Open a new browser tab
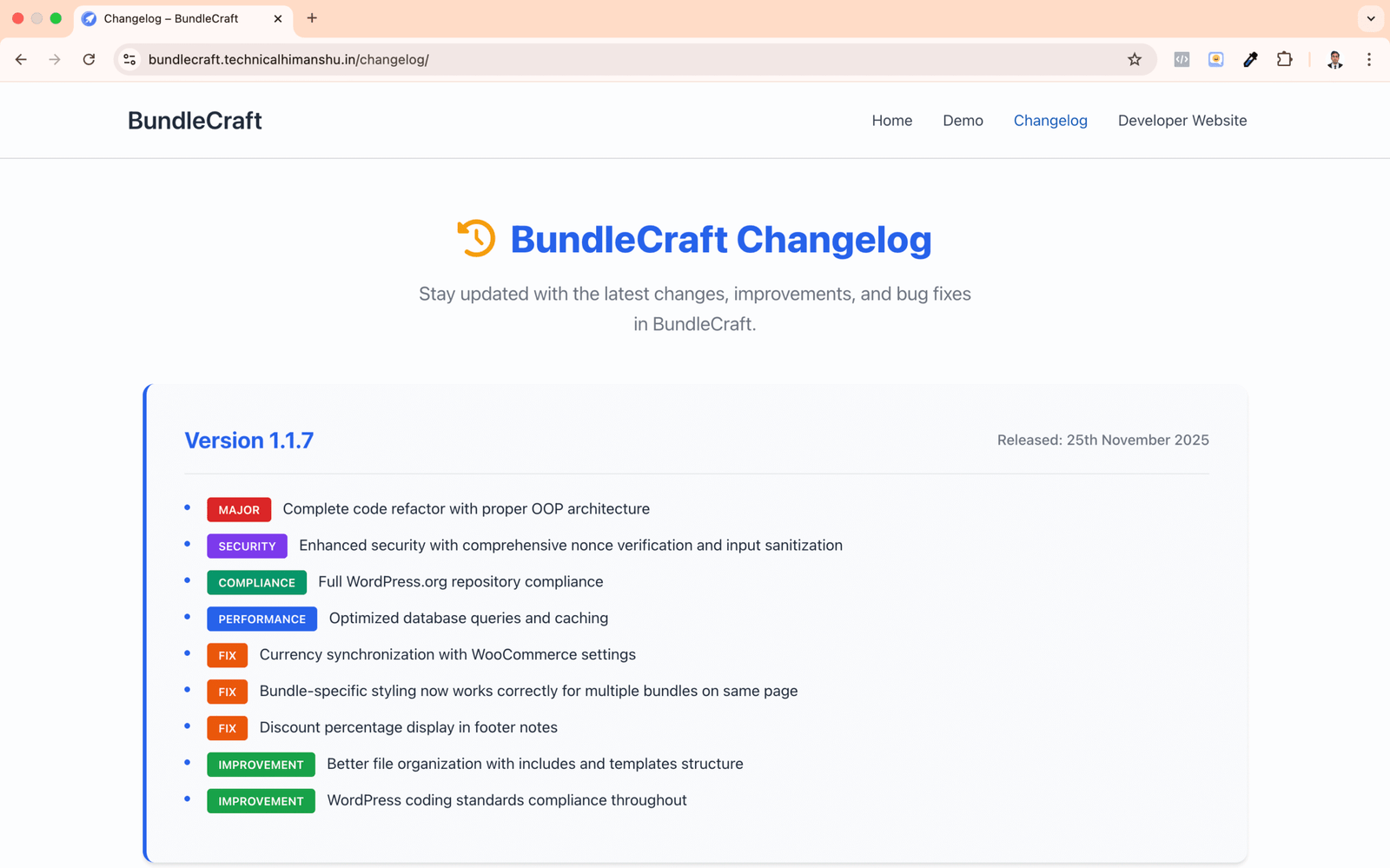1390x868 pixels. click(x=312, y=18)
